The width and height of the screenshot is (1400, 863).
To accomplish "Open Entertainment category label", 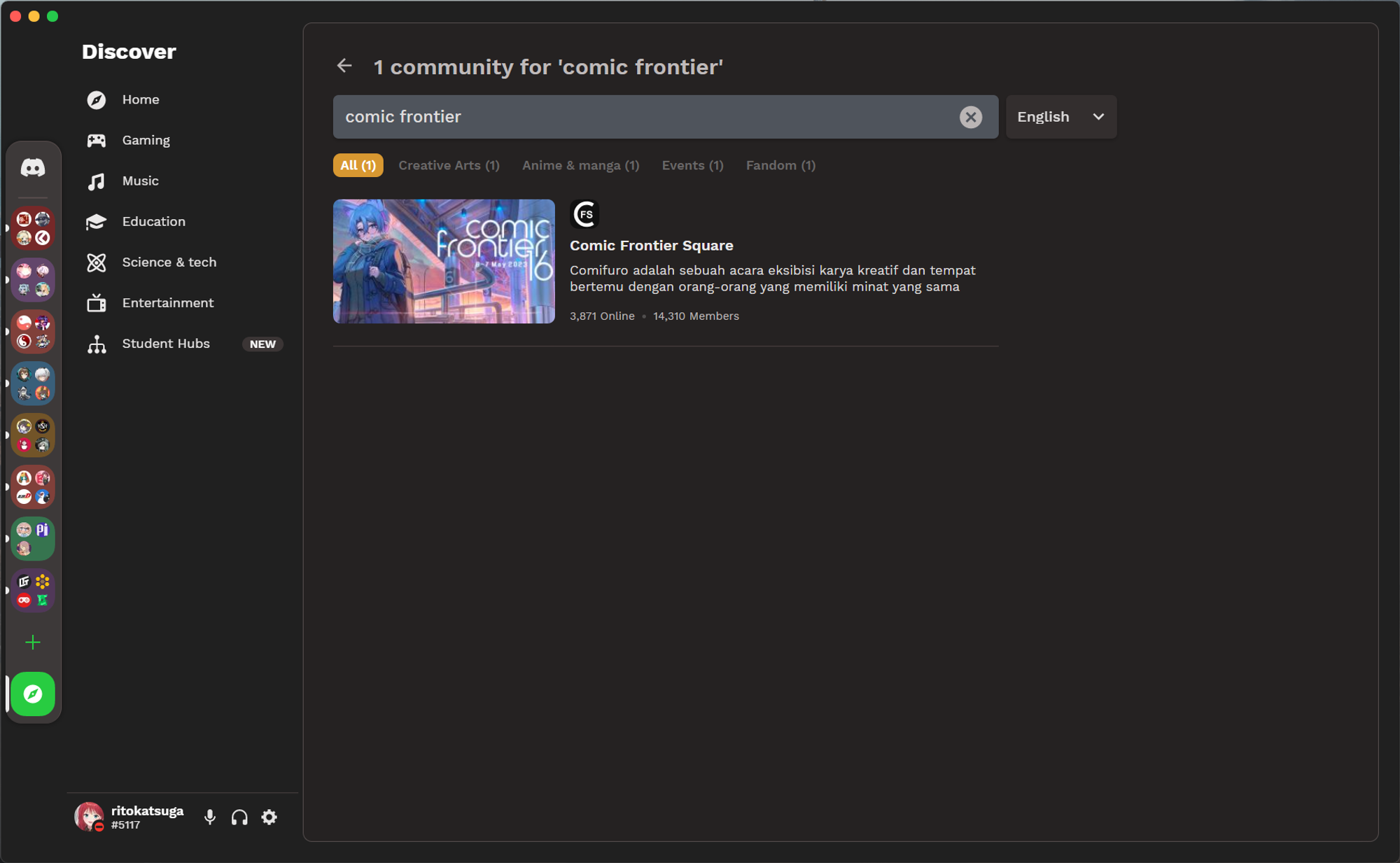I will [168, 302].
